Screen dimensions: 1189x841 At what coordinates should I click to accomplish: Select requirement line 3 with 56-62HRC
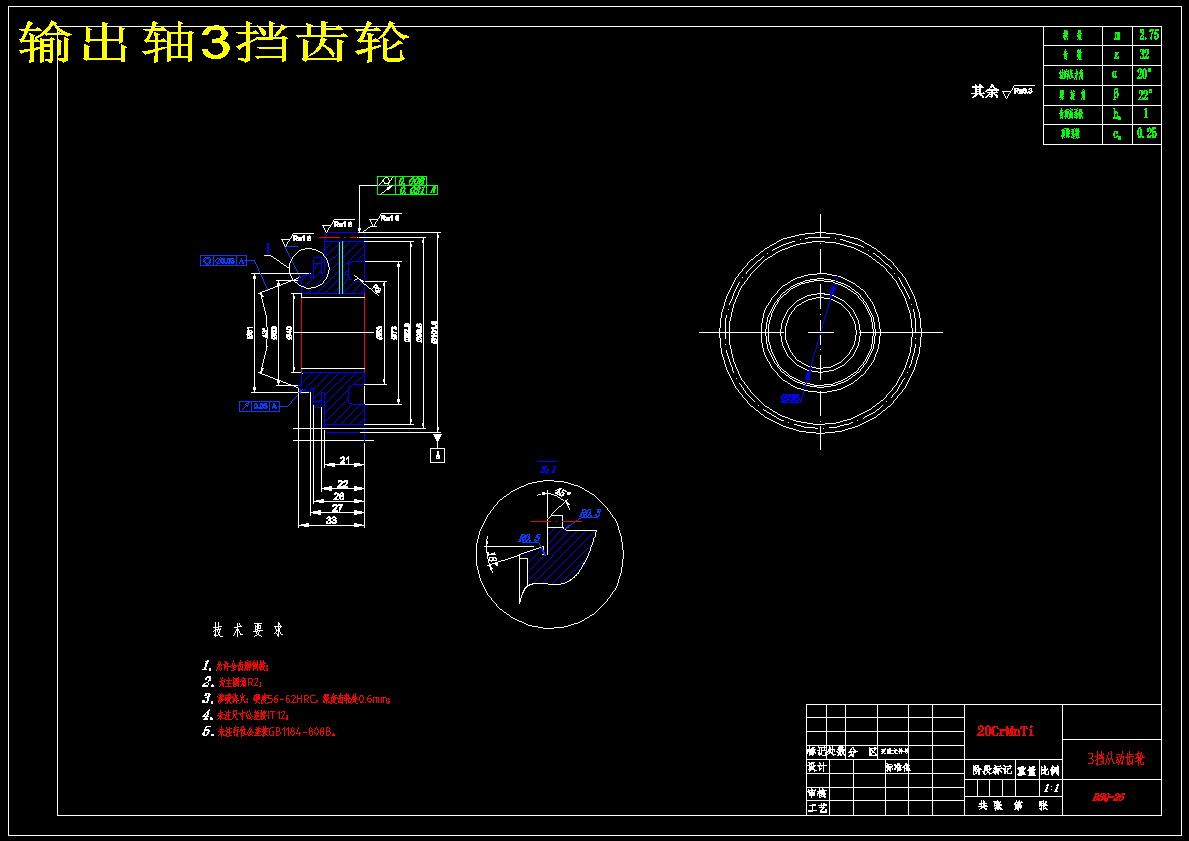(296, 699)
